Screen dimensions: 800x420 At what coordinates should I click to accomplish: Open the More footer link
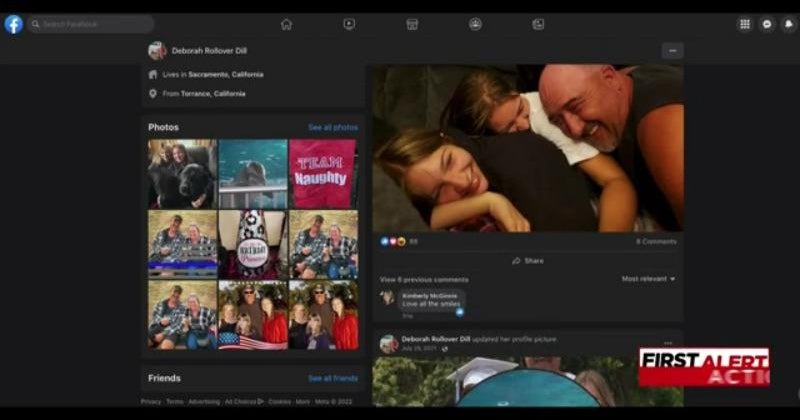coord(303,402)
